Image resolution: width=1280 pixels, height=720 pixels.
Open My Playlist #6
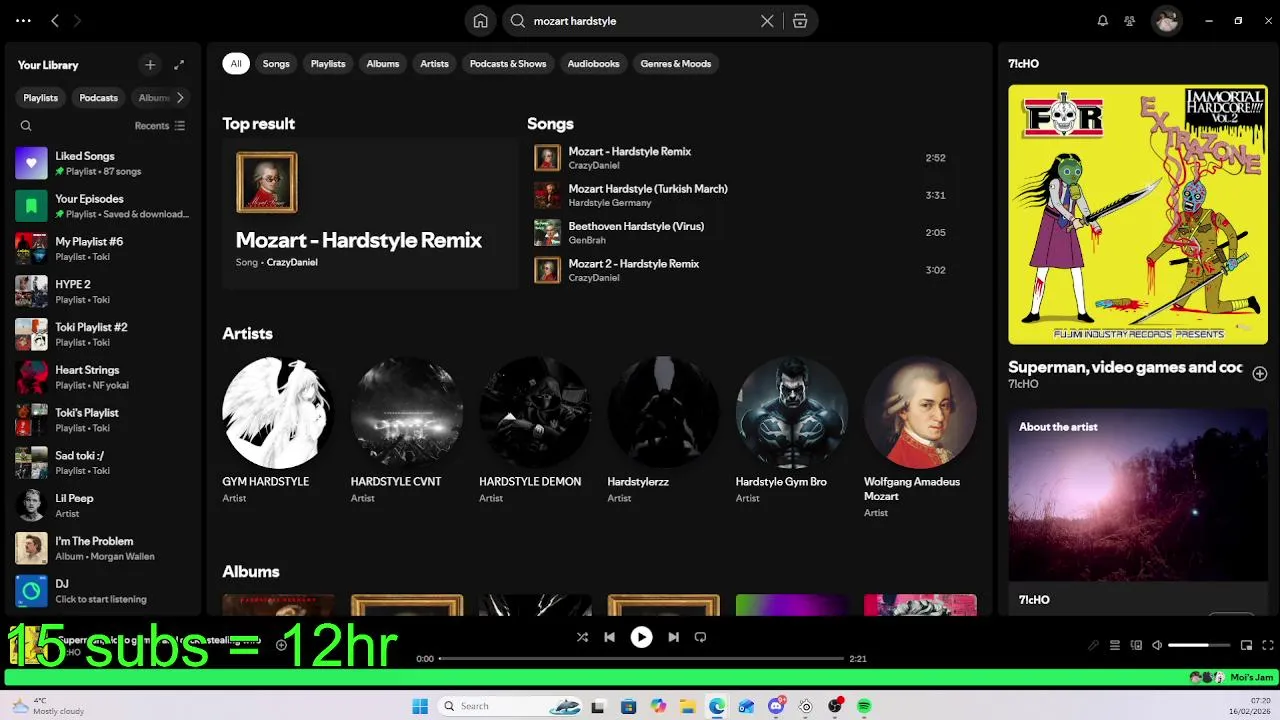click(101, 249)
